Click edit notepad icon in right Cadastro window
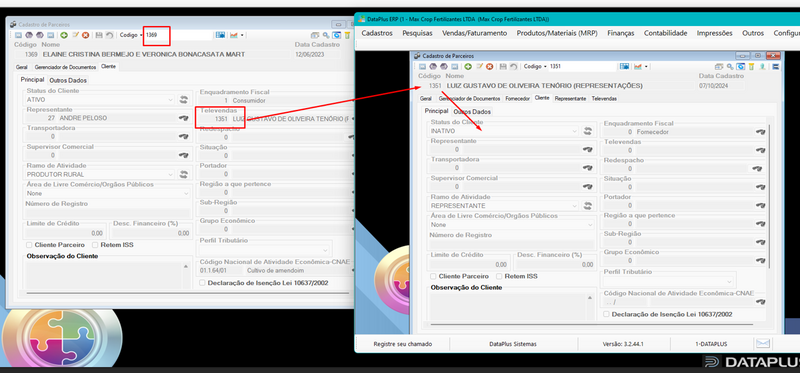 pos(479,66)
